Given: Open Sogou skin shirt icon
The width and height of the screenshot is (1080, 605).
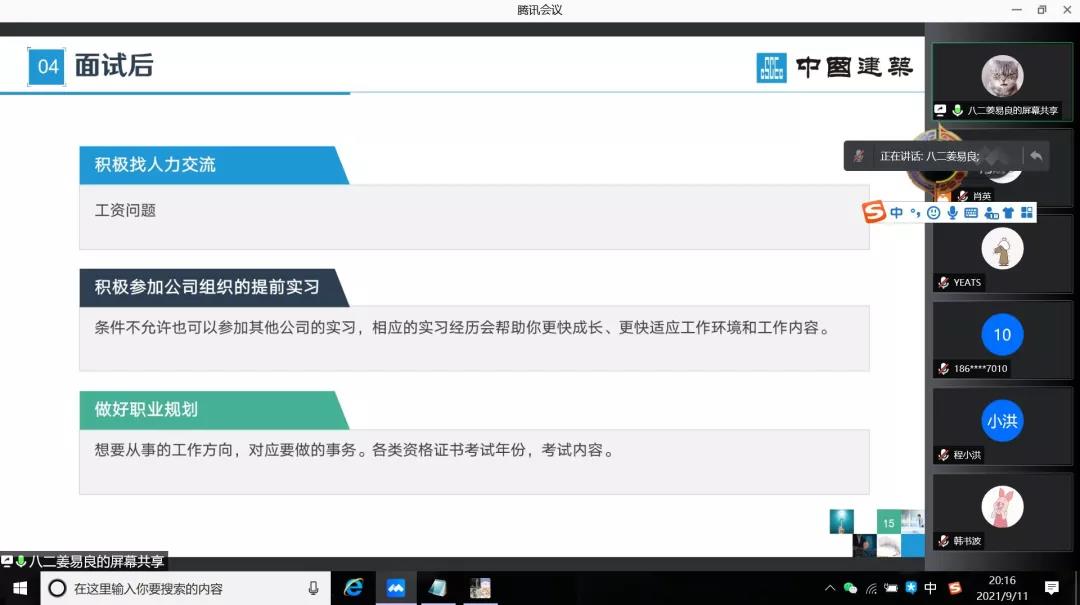Looking at the screenshot, I should point(1008,212).
